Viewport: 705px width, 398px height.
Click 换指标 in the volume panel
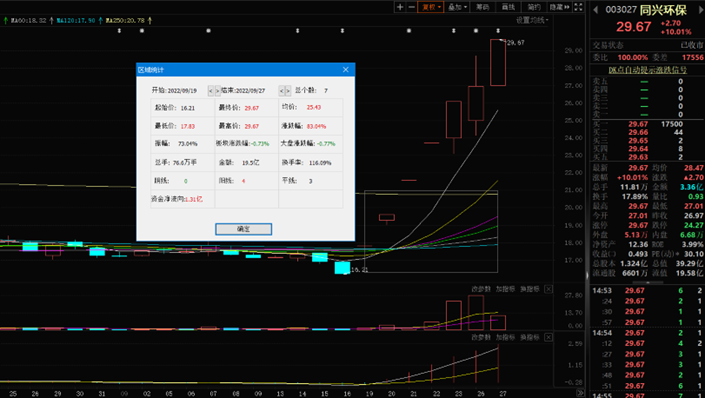coord(530,289)
